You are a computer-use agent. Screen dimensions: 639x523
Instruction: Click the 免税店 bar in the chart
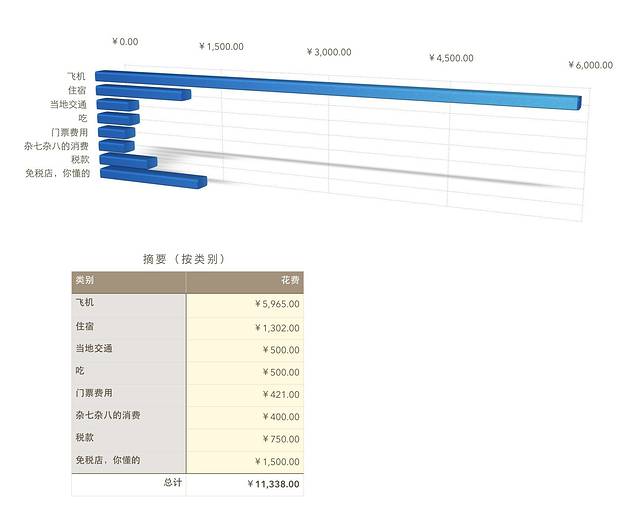click(x=152, y=179)
